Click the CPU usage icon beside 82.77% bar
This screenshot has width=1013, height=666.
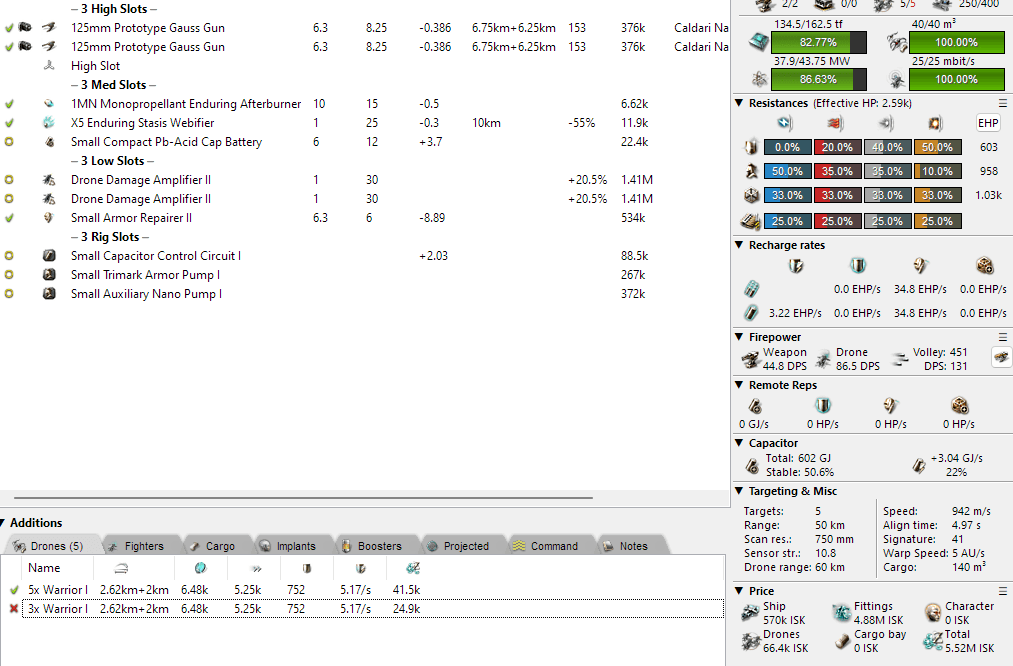click(760, 42)
